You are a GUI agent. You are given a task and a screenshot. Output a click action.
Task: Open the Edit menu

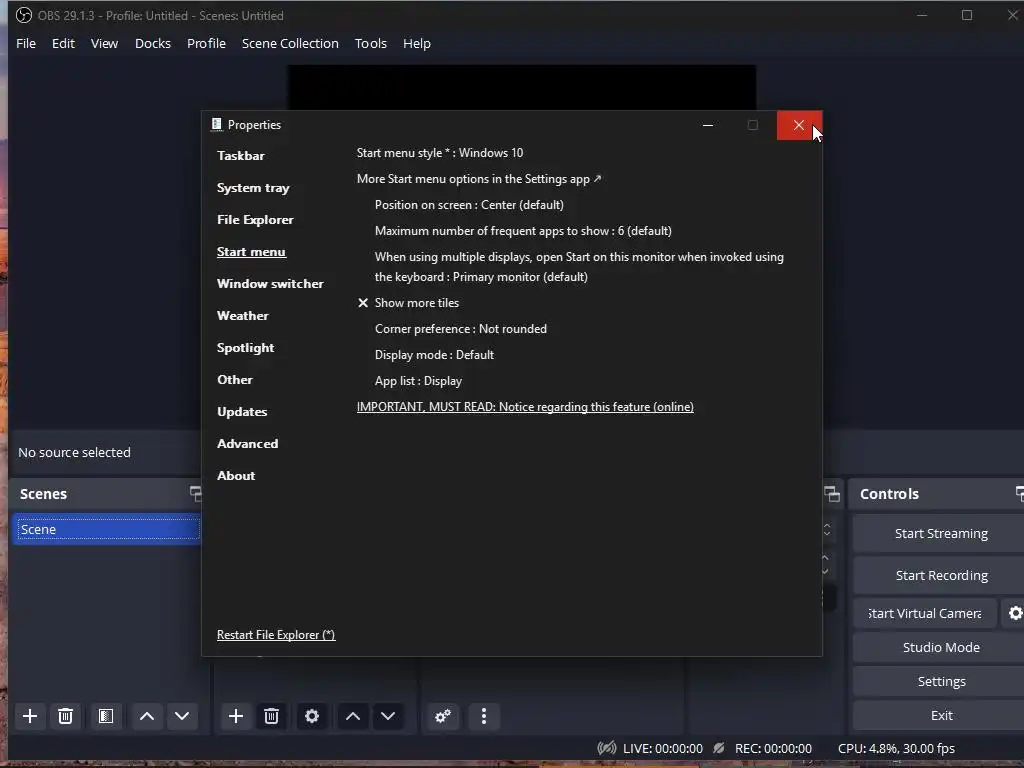point(63,43)
